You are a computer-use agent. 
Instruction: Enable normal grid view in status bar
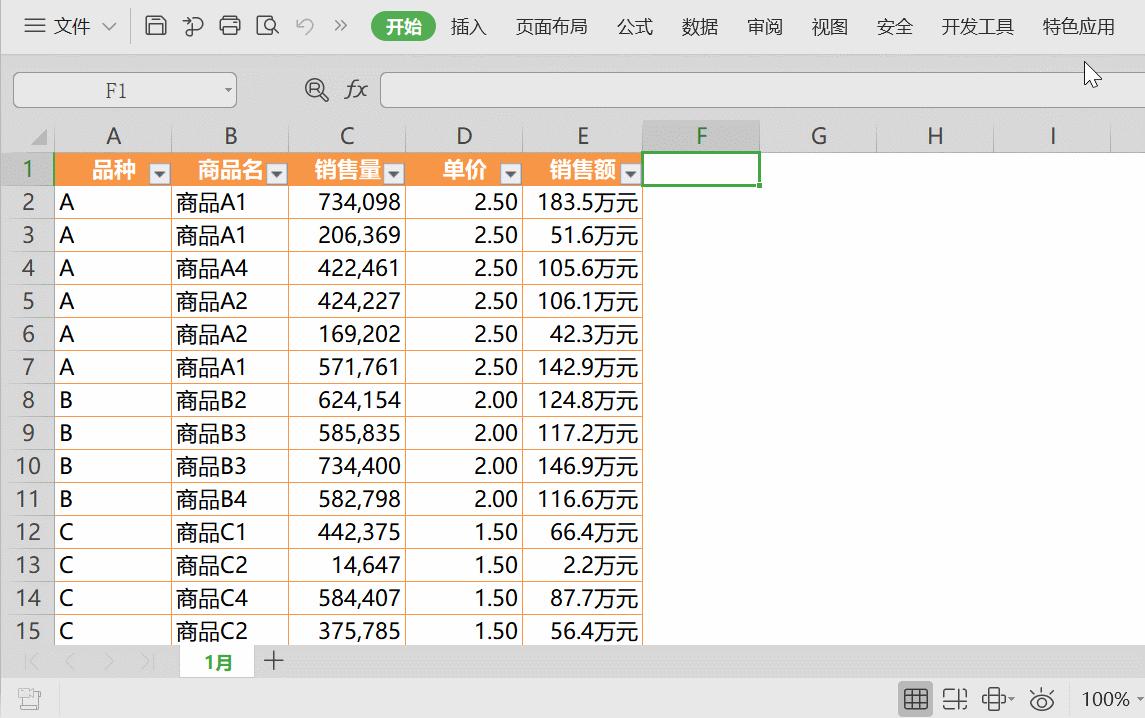click(915, 698)
